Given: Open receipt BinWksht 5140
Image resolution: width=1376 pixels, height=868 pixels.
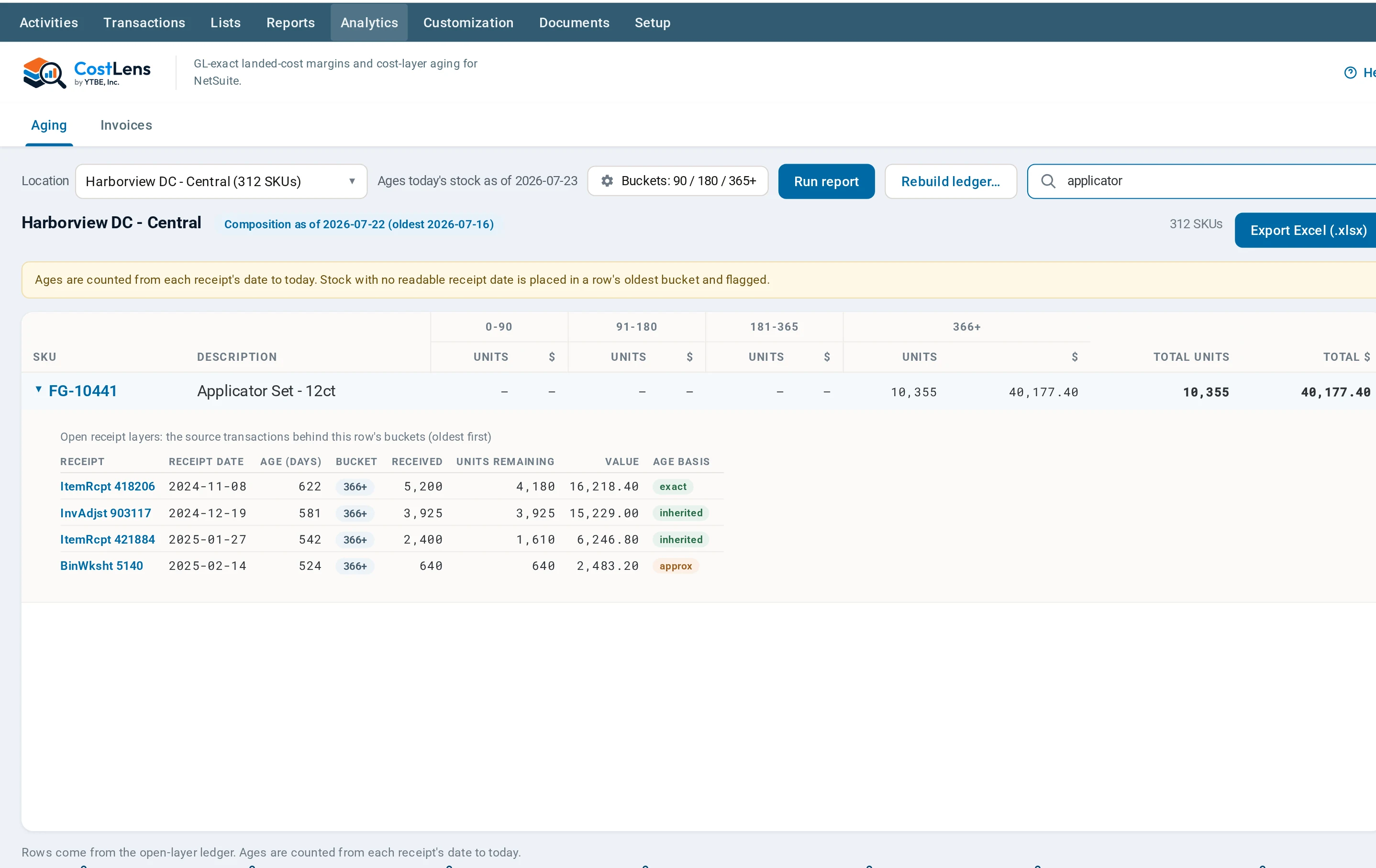Looking at the screenshot, I should point(102,566).
